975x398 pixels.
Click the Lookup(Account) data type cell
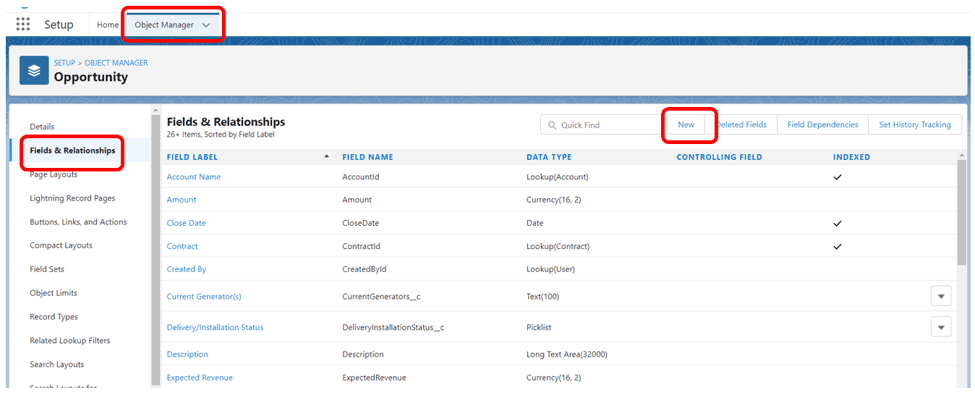(x=557, y=177)
